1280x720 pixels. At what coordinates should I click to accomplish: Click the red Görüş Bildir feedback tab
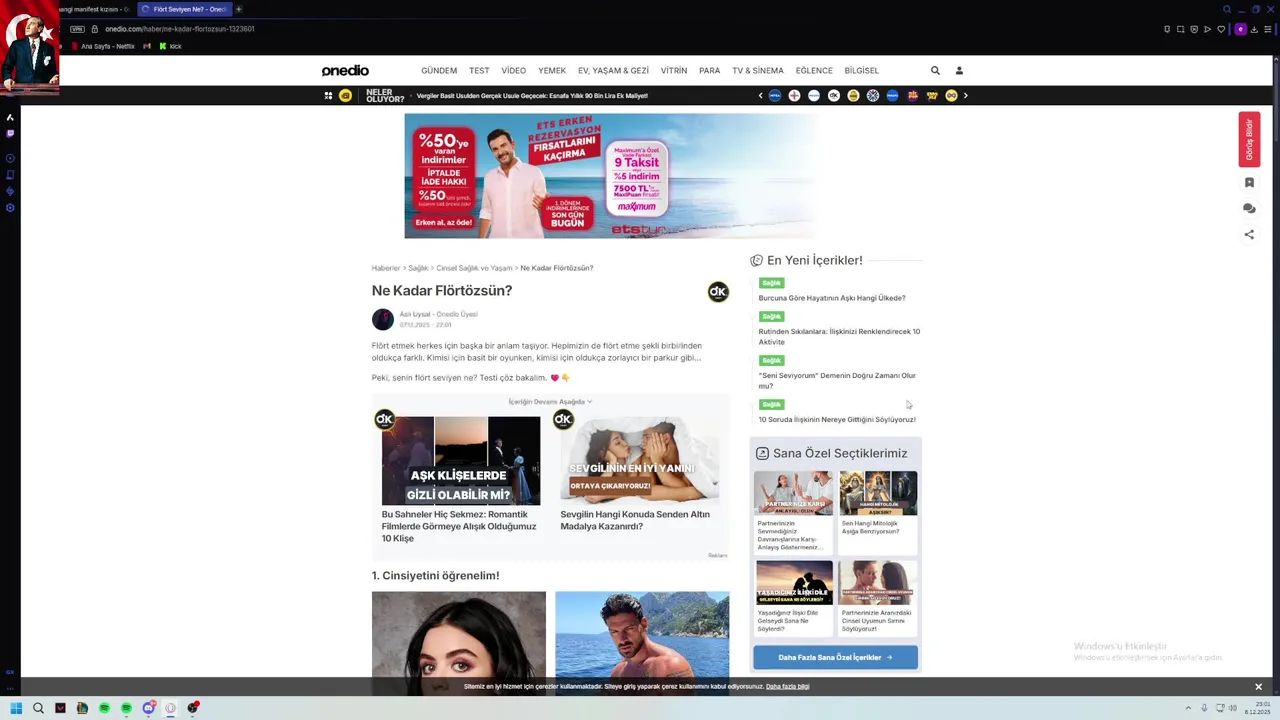point(1249,139)
